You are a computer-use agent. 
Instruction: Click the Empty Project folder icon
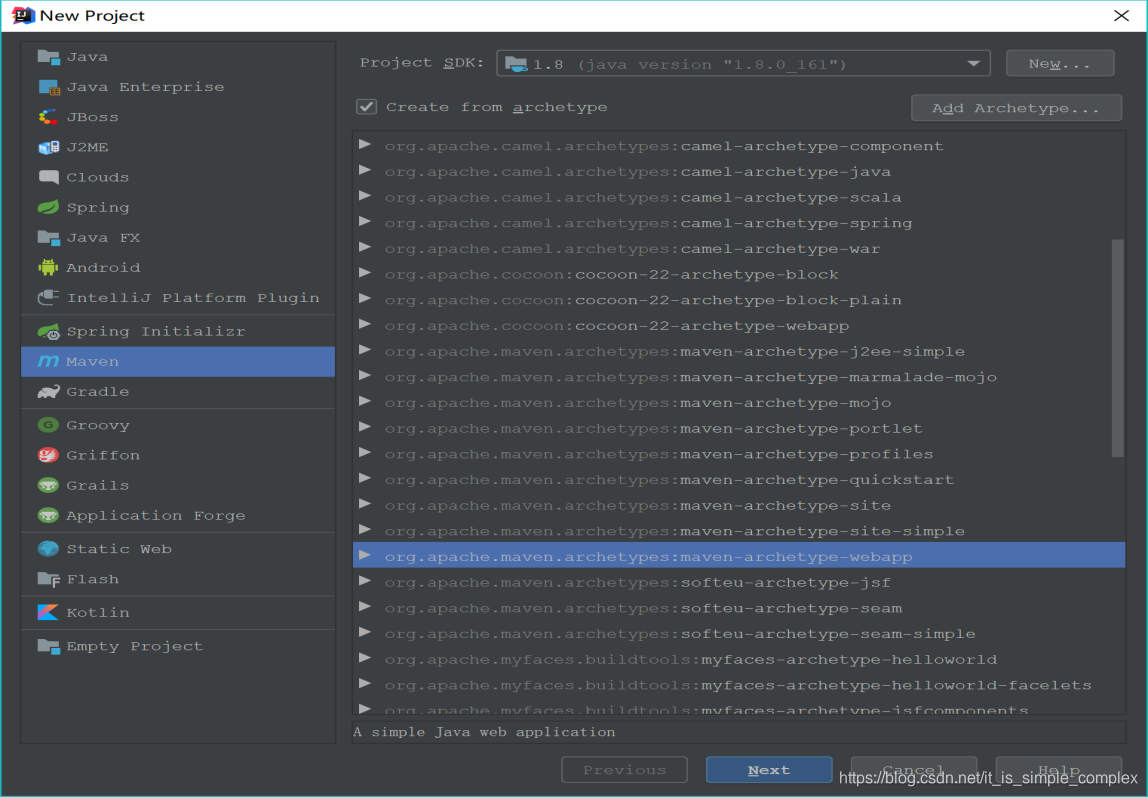(x=48, y=646)
